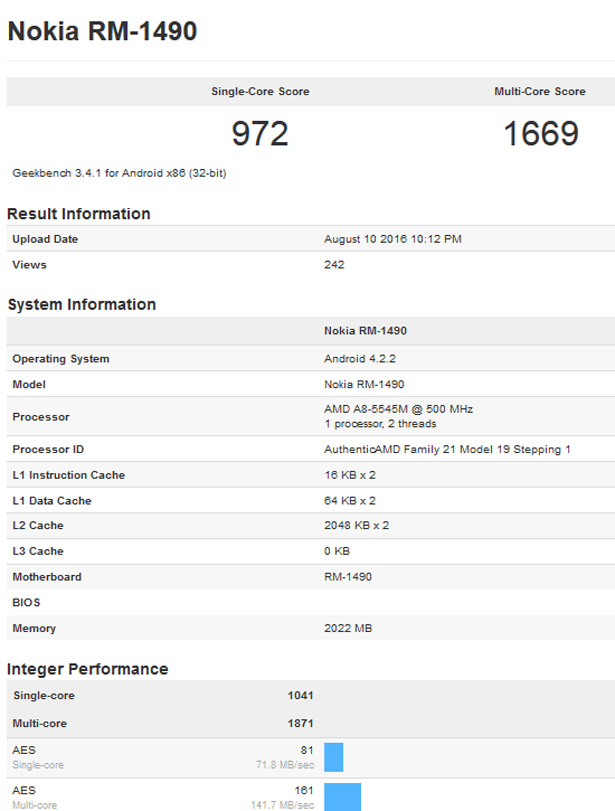Select the AES single-core score 81
Viewport: 615px width, 811px height.
pos(307,750)
